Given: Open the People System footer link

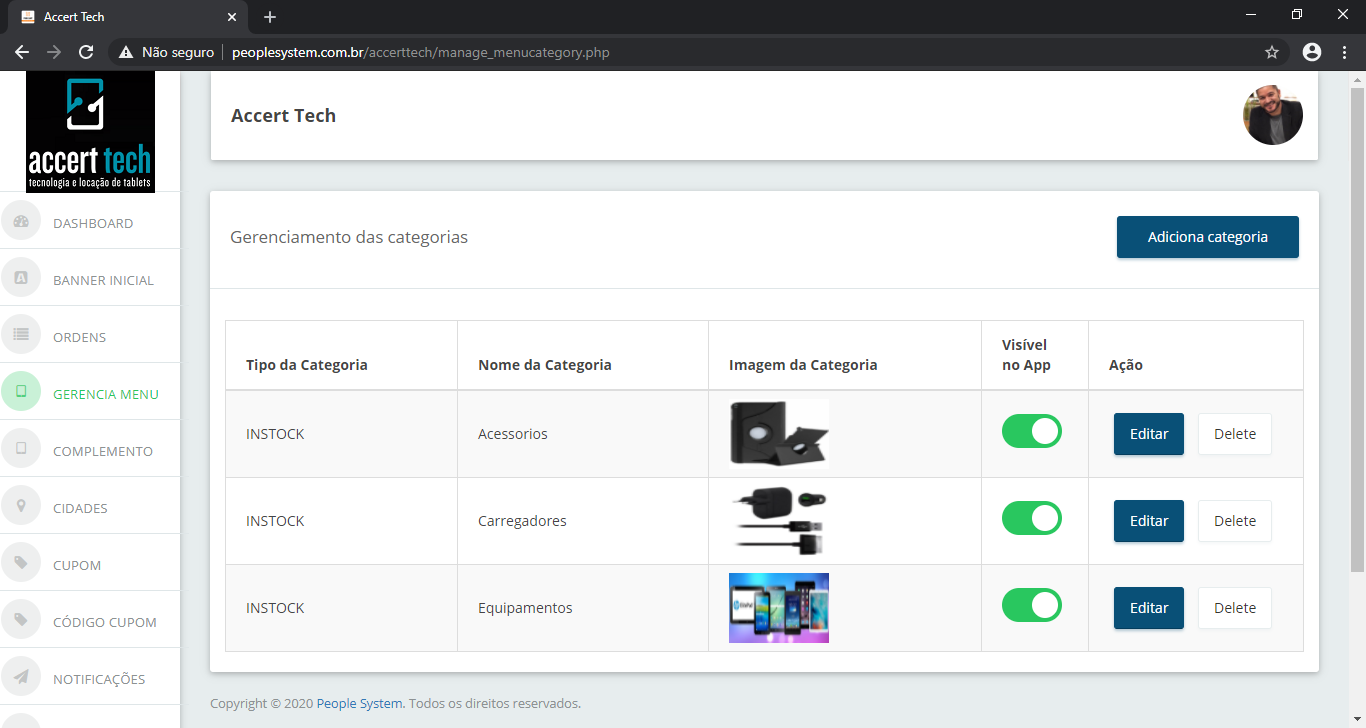Looking at the screenshot, I should (x=359, y=703).
